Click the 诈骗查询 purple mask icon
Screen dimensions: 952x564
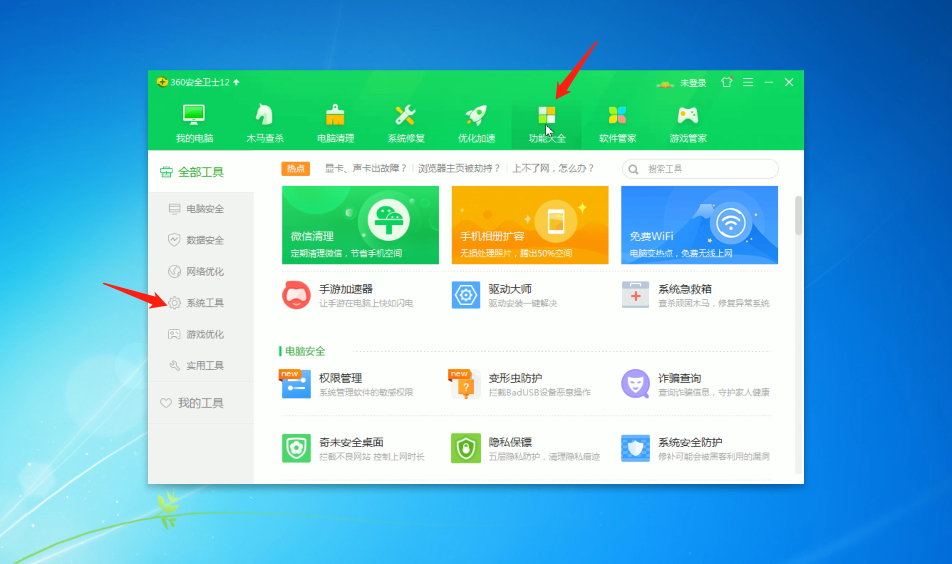[635, 384]
